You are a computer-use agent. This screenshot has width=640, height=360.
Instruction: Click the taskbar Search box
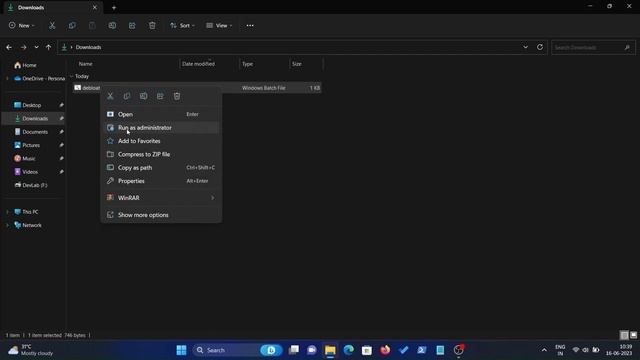pyautogui.click(x=237, y=350)
